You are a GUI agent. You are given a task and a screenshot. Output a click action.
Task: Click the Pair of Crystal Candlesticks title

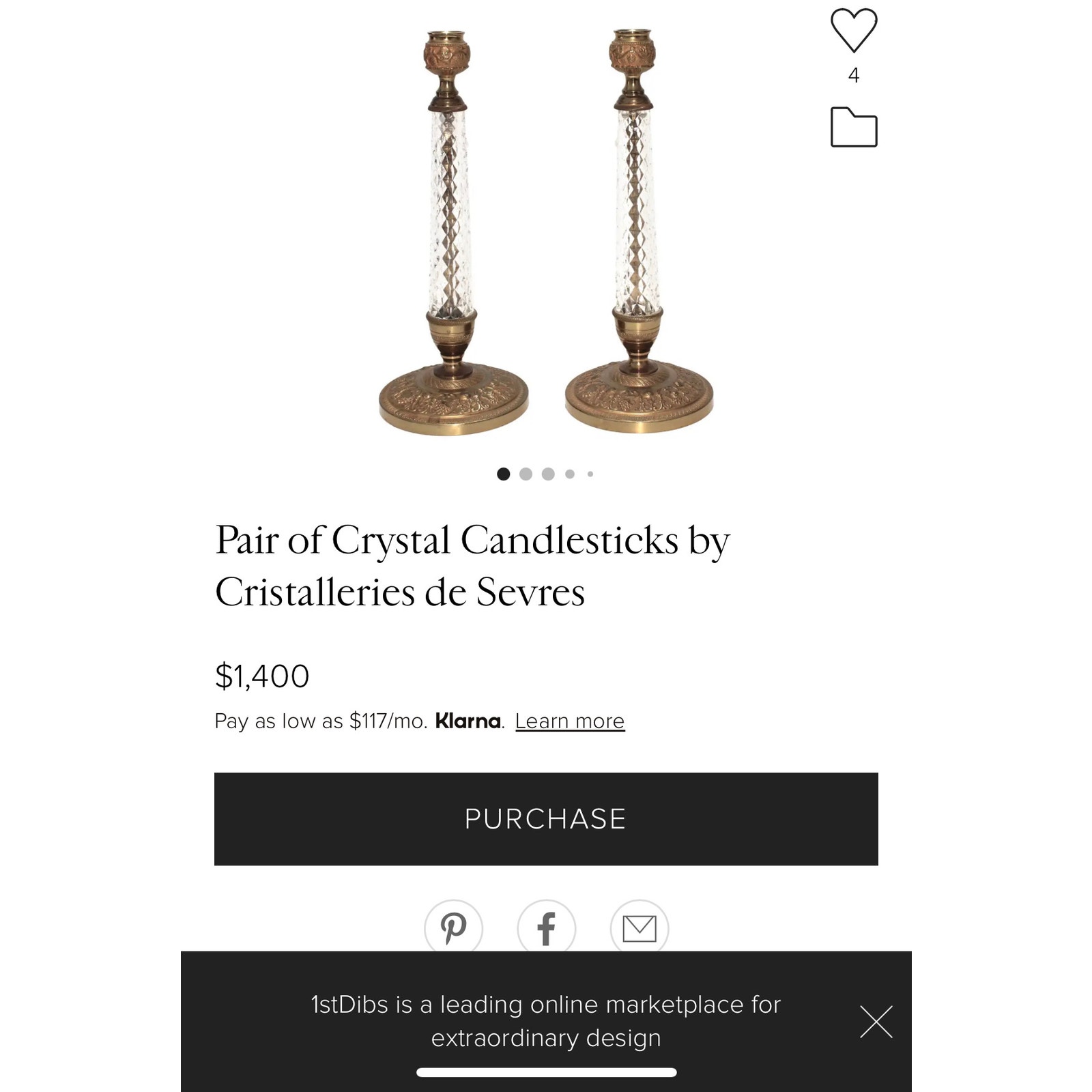(472, 565)
